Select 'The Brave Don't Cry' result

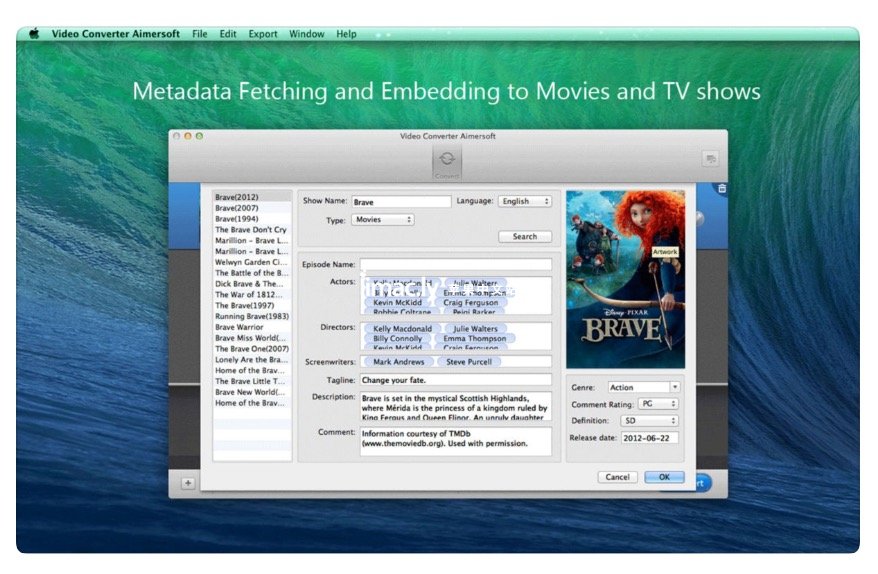(x=252, y=230)
